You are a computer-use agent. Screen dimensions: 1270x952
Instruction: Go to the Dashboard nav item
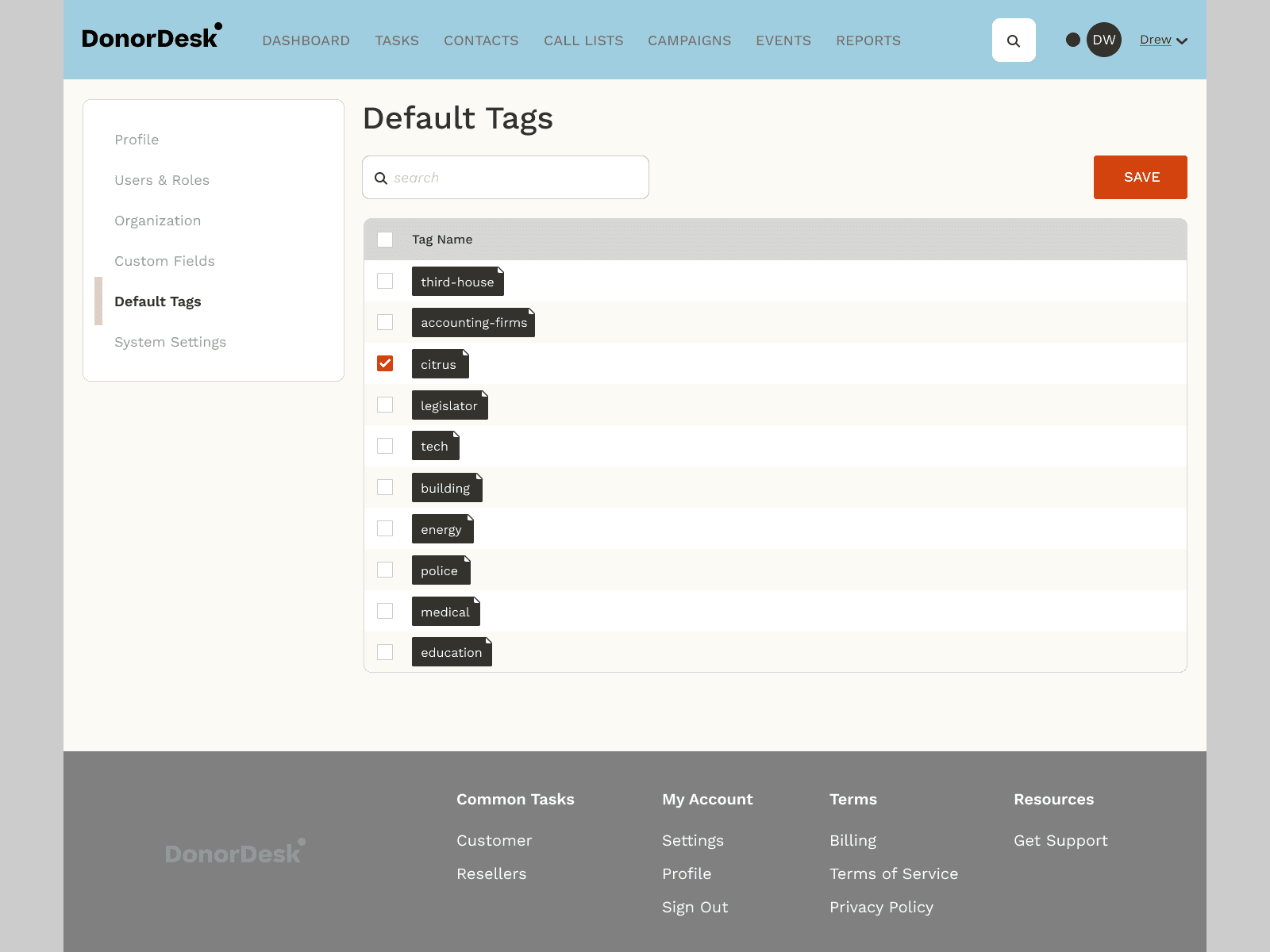pyautogui.click(x=306, y=40)
